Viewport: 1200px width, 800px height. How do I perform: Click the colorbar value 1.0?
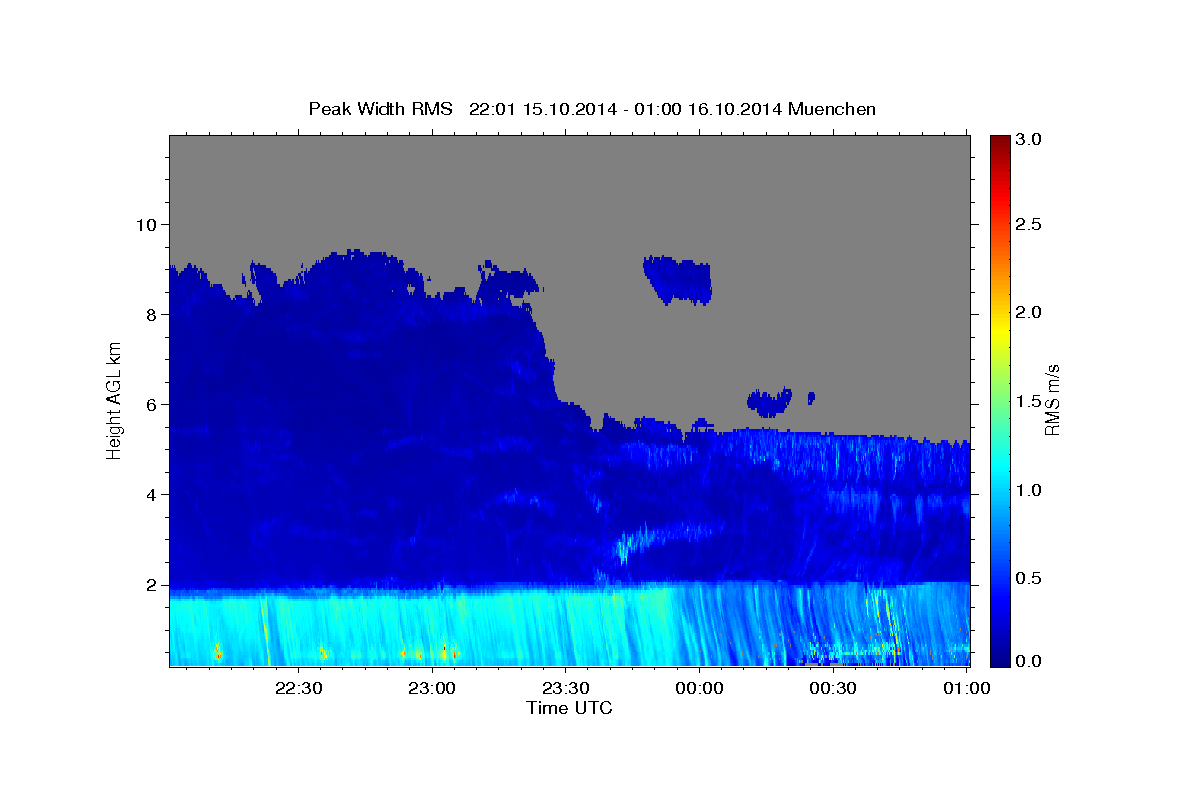coord(1031,490)
